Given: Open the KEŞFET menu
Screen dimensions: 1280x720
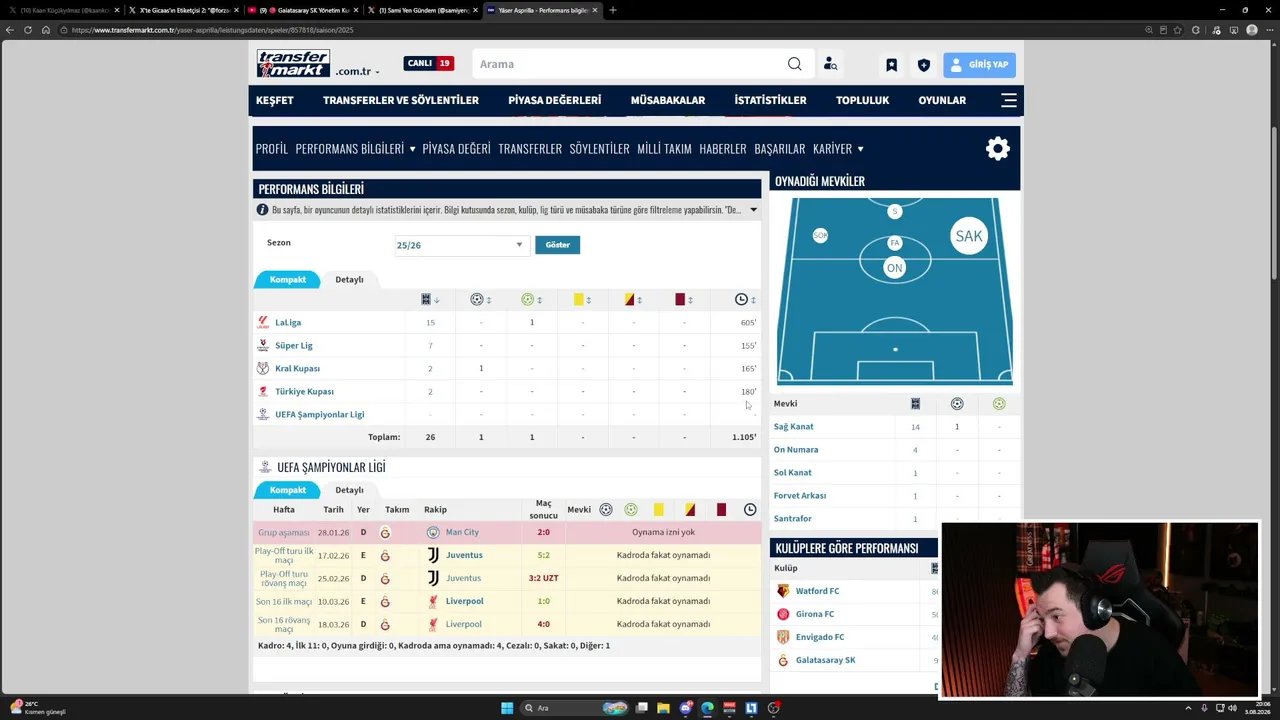Looking at the screenshot, I should (275, 100).
